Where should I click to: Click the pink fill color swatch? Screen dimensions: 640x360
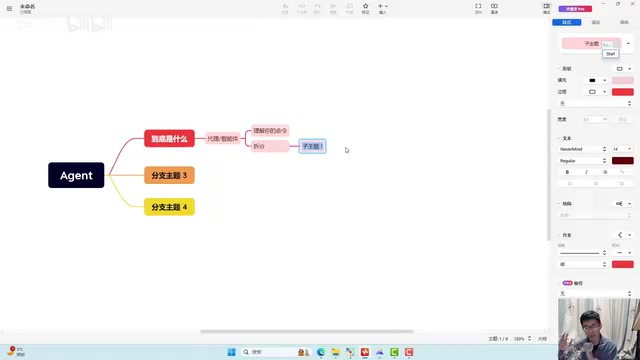(x=622, y=80)
